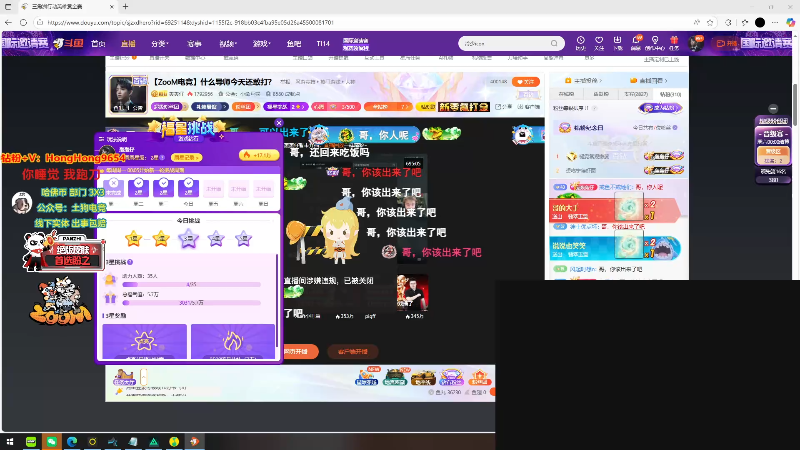Click the orange web-stream button below player
The image size is (800, 450).
click(300, 352)
